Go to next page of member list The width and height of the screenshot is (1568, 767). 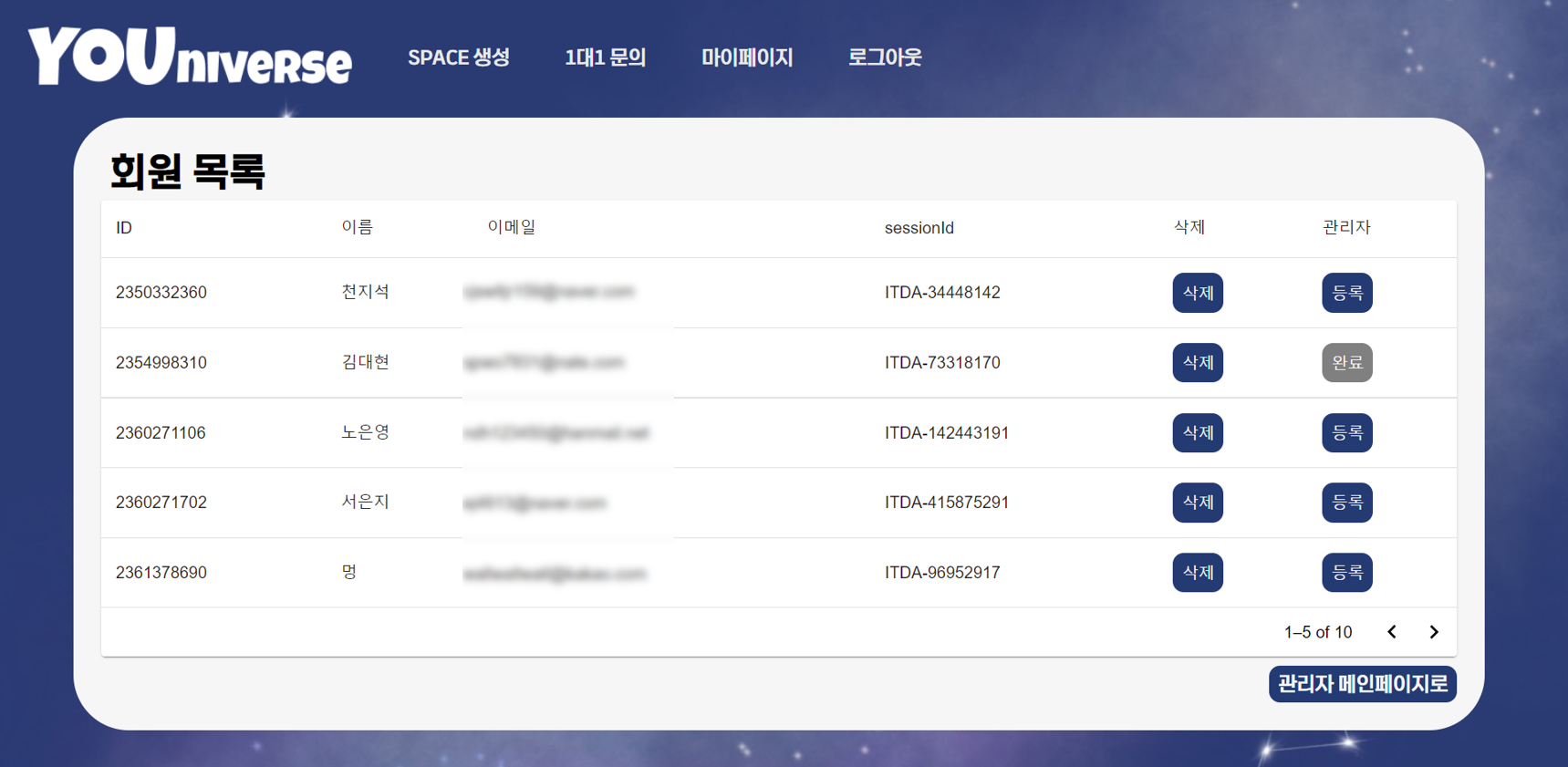(x=1433, y=632)
